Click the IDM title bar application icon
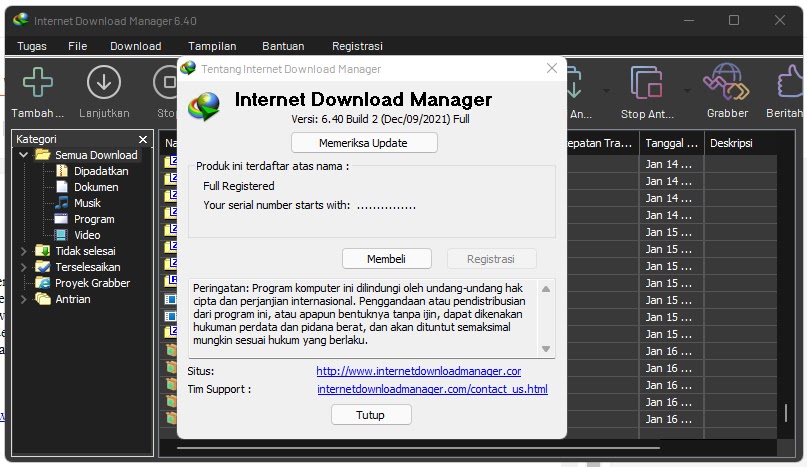This screenshot has width=807, height=467. 21,20
